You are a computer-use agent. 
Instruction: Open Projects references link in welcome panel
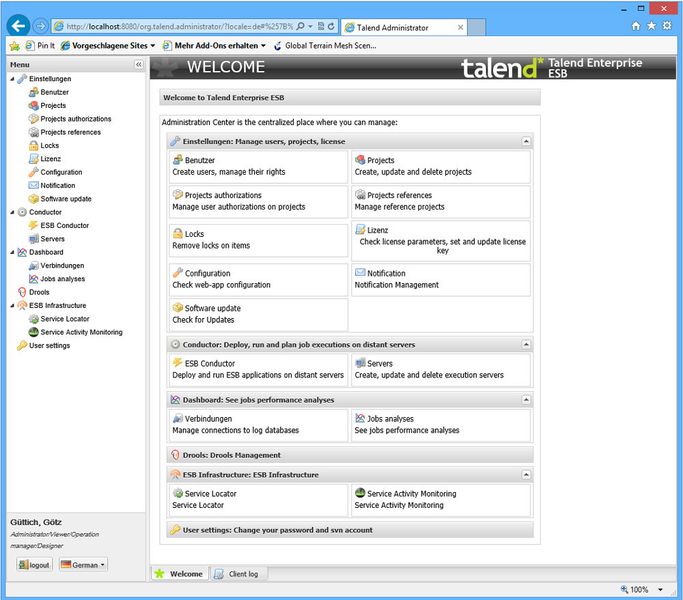[x=399, y=195]
